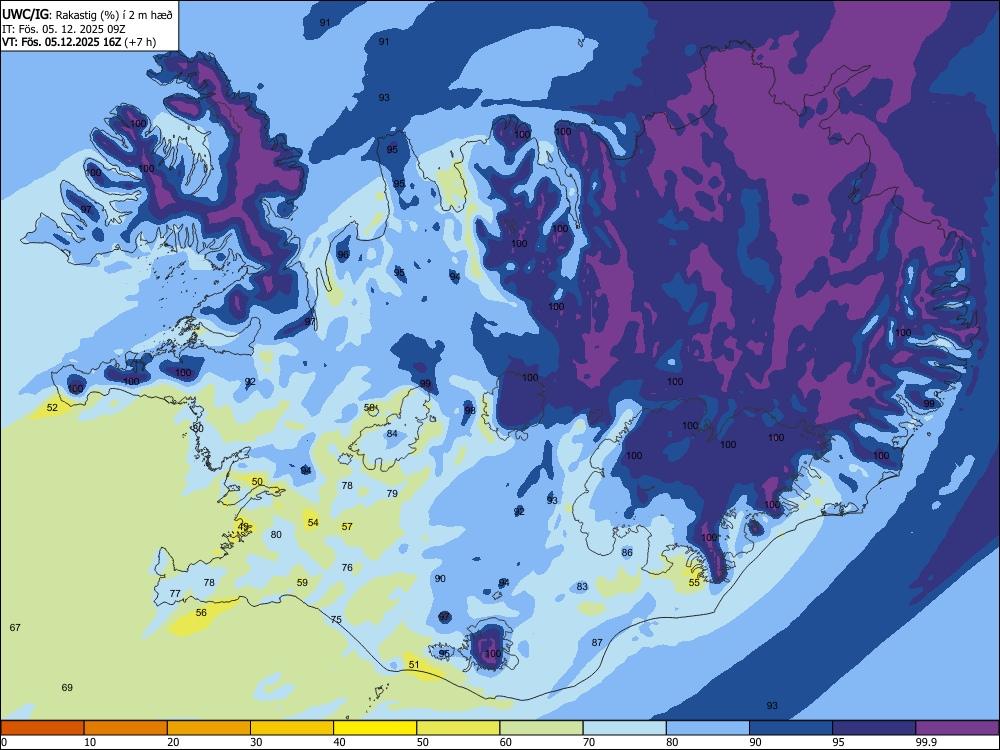Click the humidity value '67' over the ocean
The width and height of the screenshot is (1000, 750).
coord(15,628)
